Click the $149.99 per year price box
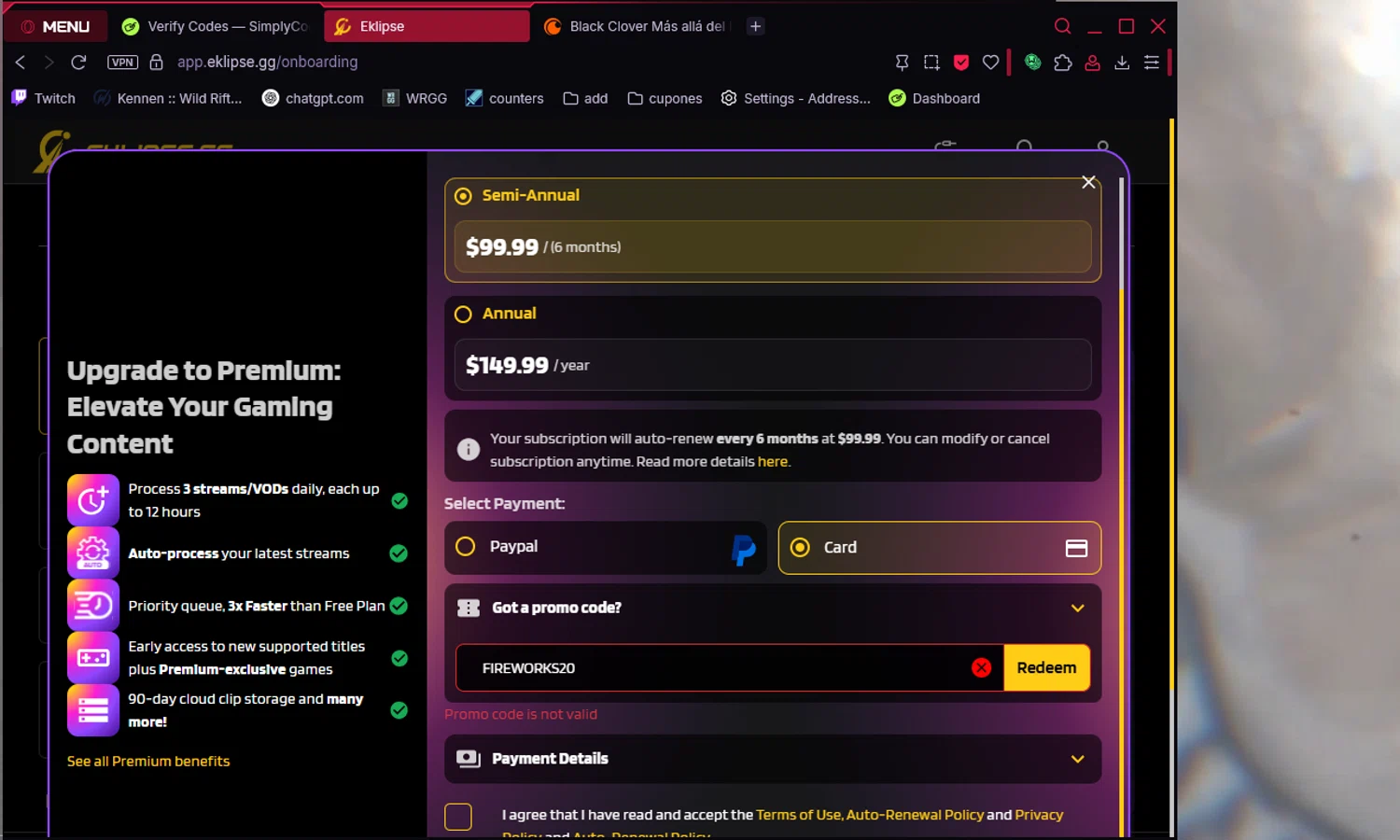Screen dimensions: 1400x840 click(773, 365)
